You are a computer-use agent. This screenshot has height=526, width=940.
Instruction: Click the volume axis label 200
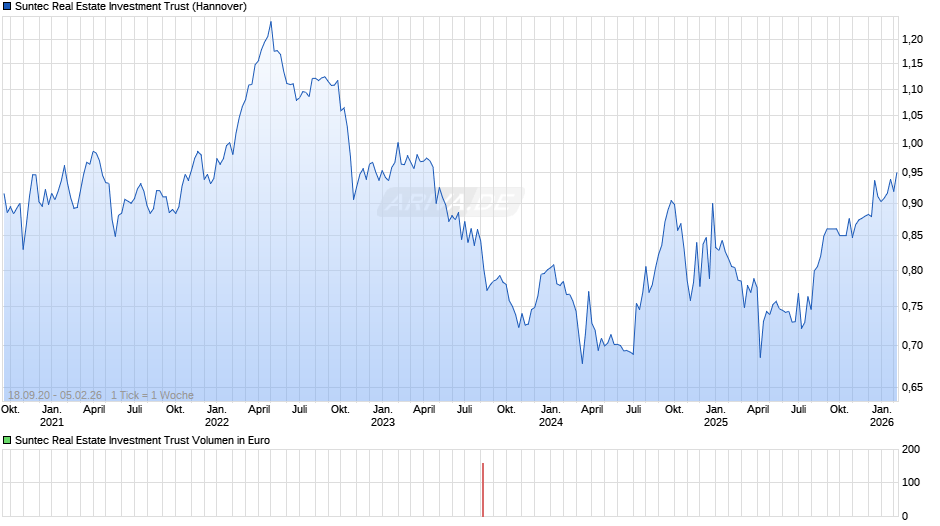[x=911, y=449]
